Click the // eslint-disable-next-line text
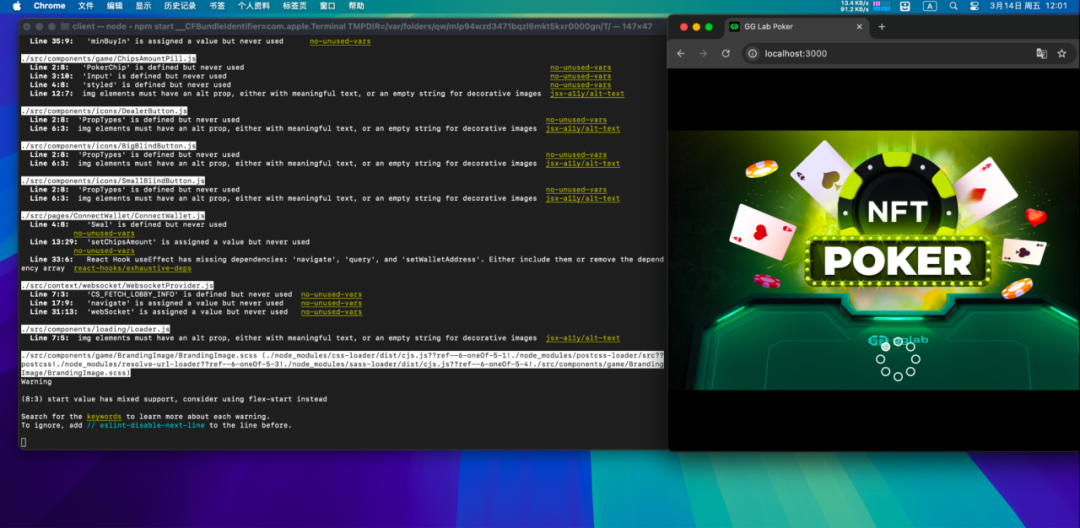Screen dimensions: 1080x528 click(145, 425)
